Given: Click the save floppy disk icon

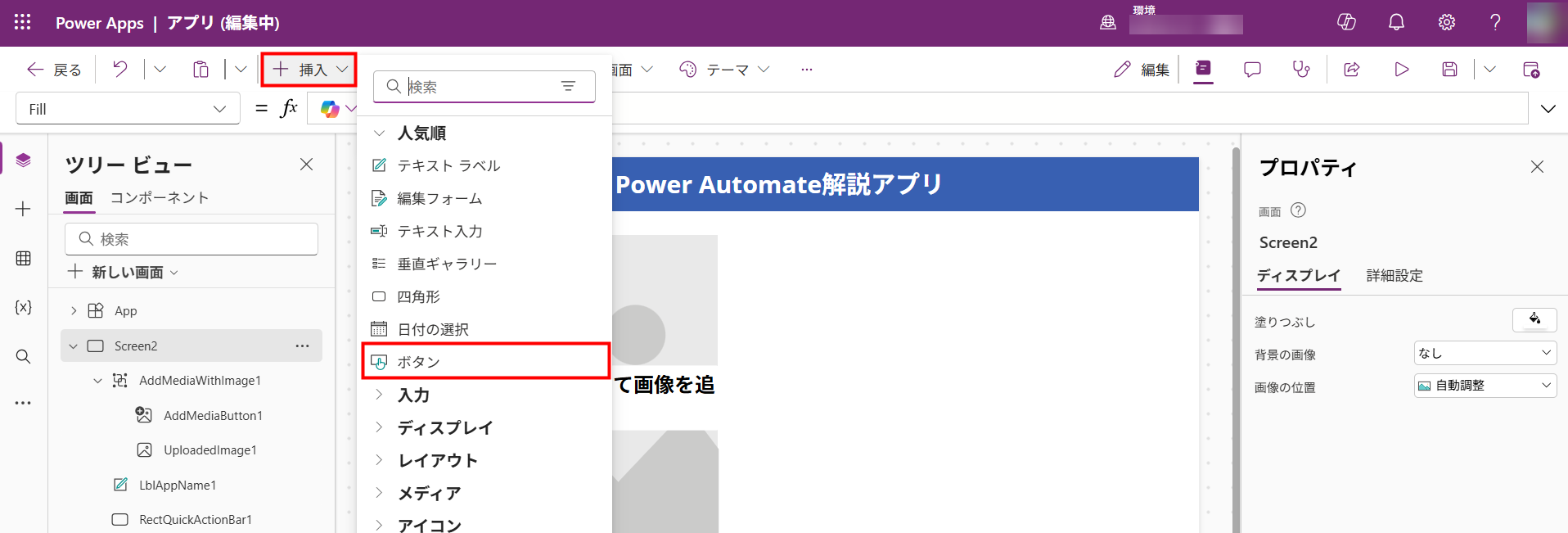Looking at the screenshot, I should click(1449, 70).
